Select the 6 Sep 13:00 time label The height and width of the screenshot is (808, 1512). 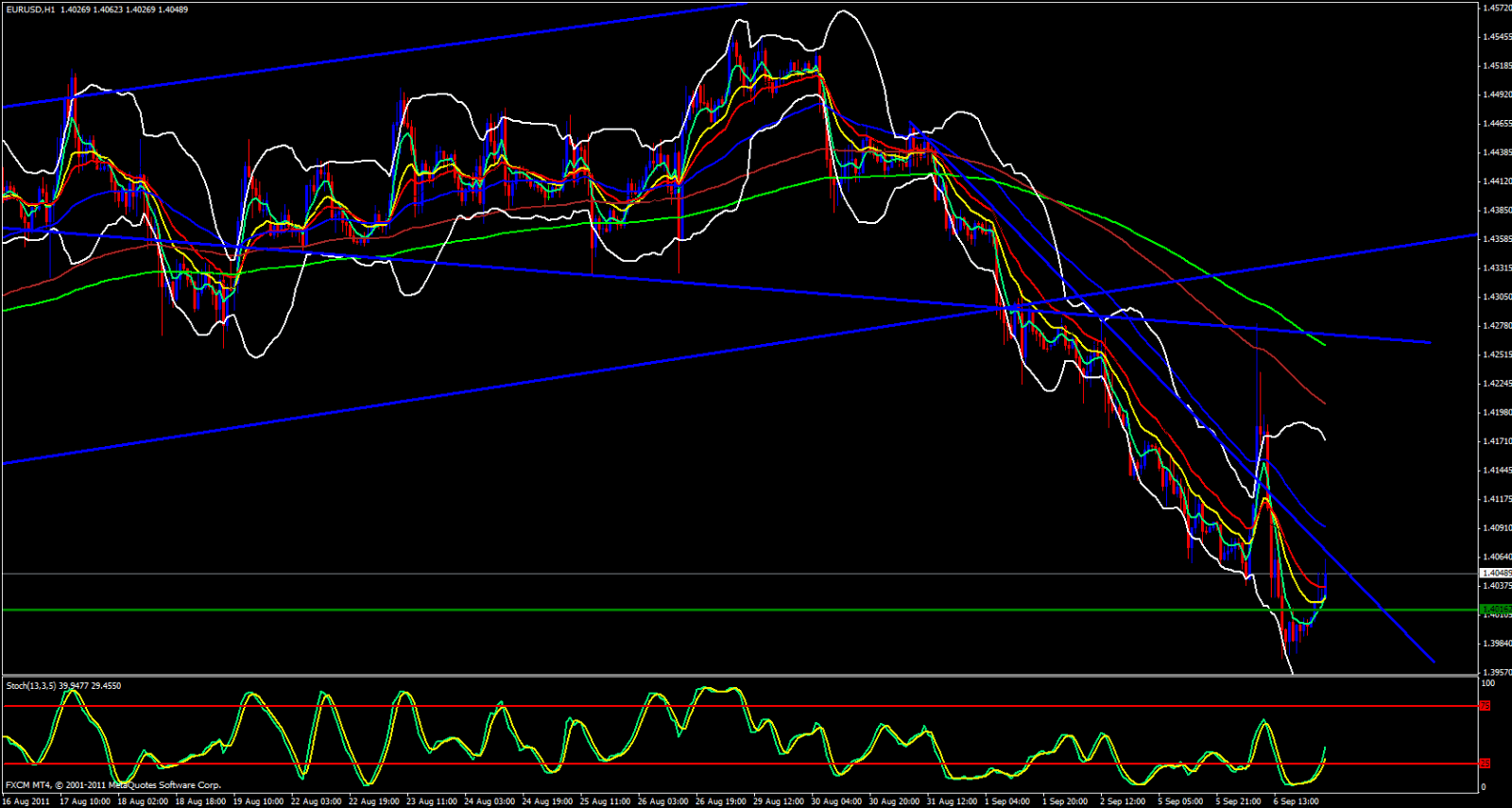[x=1296, y=801]
